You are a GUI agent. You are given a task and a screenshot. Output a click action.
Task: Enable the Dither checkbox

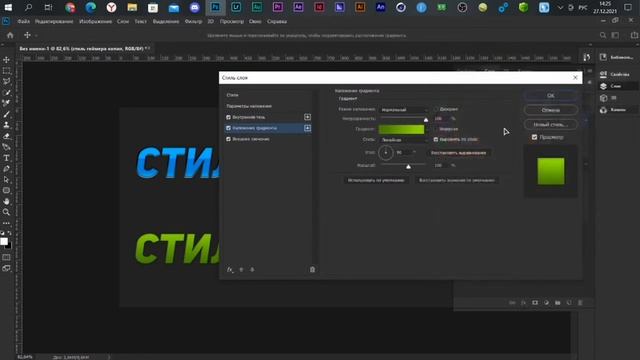click(x=436, y=109)
